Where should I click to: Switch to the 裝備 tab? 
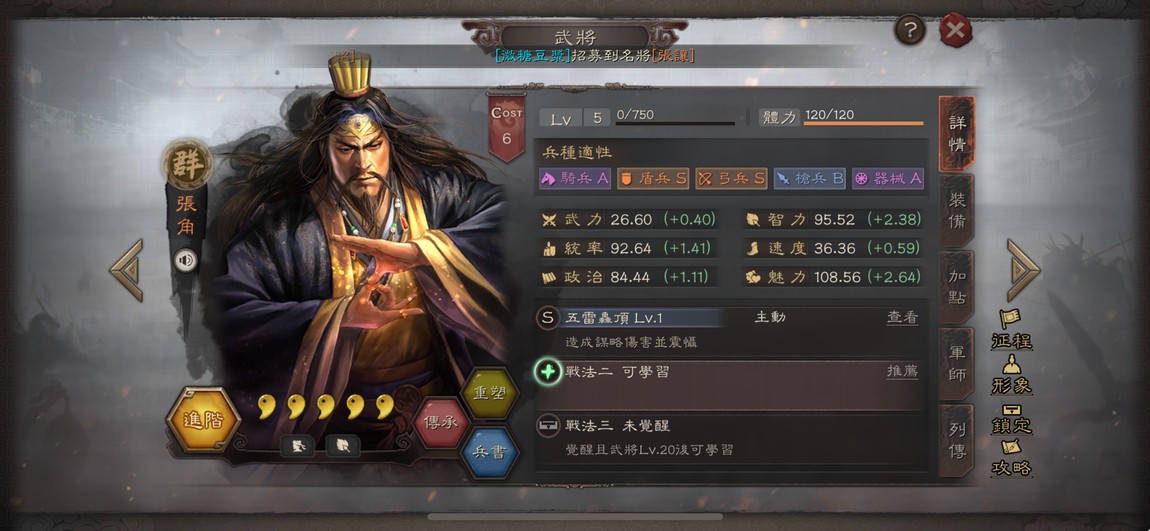[x=957, y=211]
